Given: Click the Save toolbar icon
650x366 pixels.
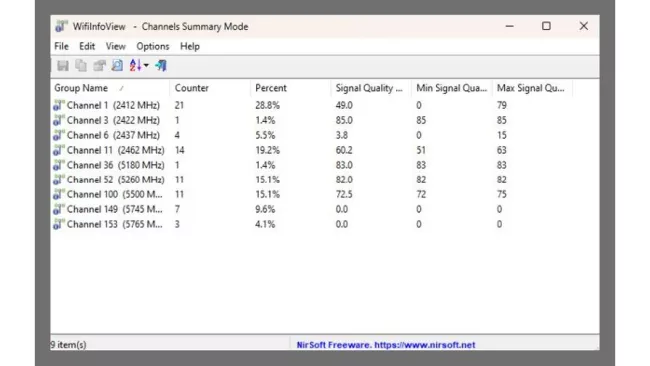Looking at the screenshot, I should [63, 65].
